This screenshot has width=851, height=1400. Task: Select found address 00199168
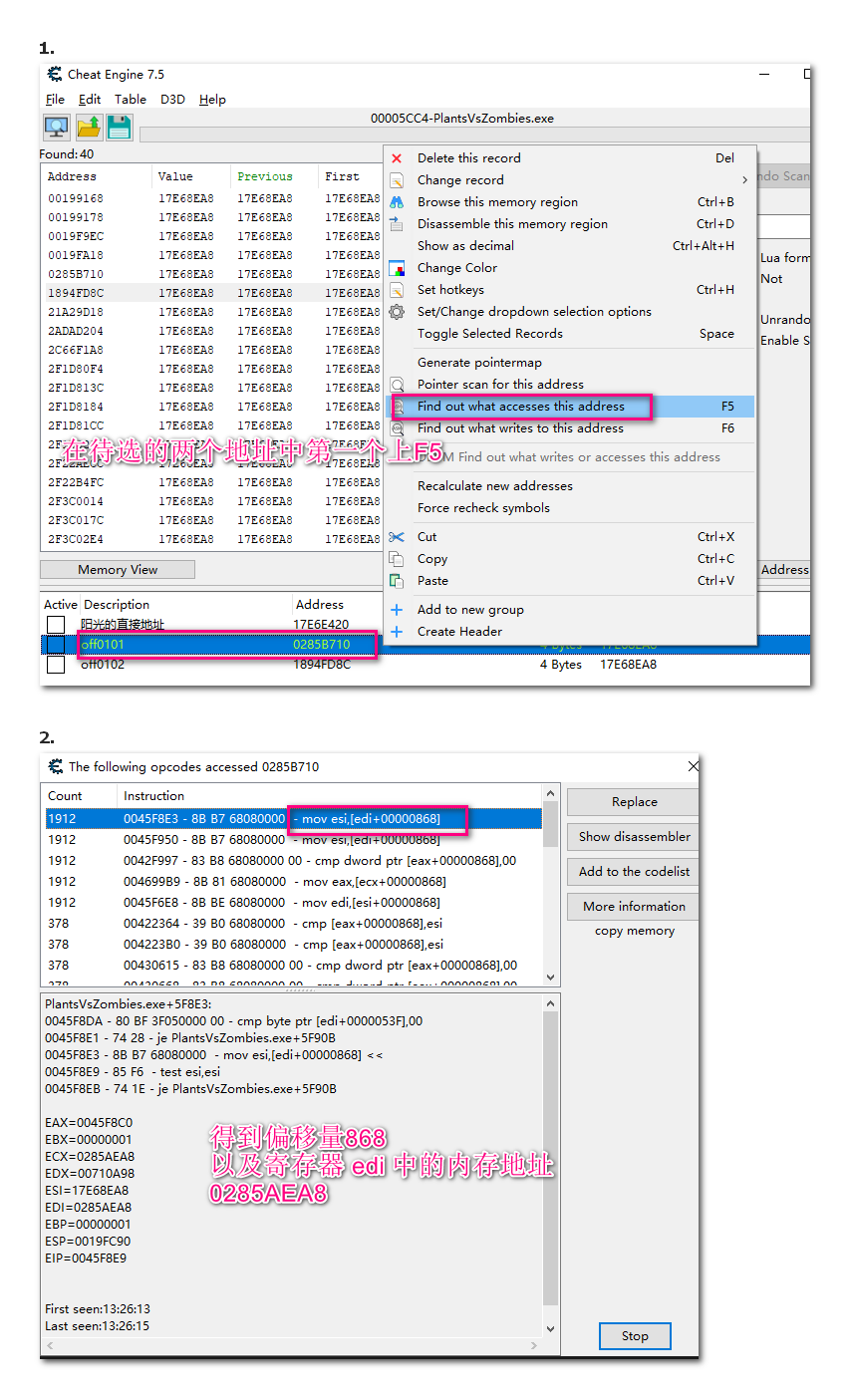coord(210,198)
